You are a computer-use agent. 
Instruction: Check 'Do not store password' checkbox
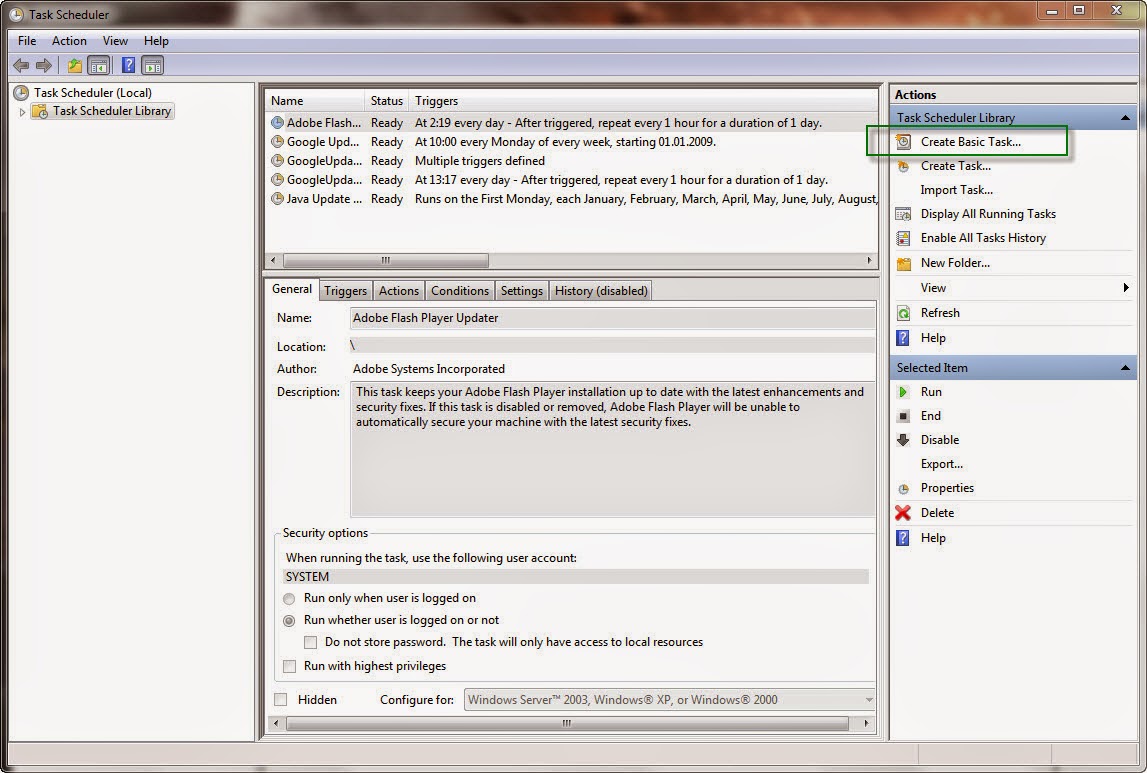click(x=310, y=642)
